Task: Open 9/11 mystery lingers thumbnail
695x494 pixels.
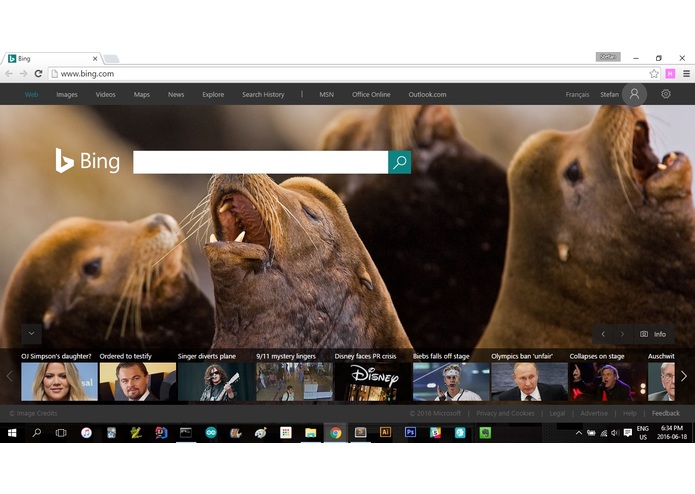Action: [x=294, y=381]
